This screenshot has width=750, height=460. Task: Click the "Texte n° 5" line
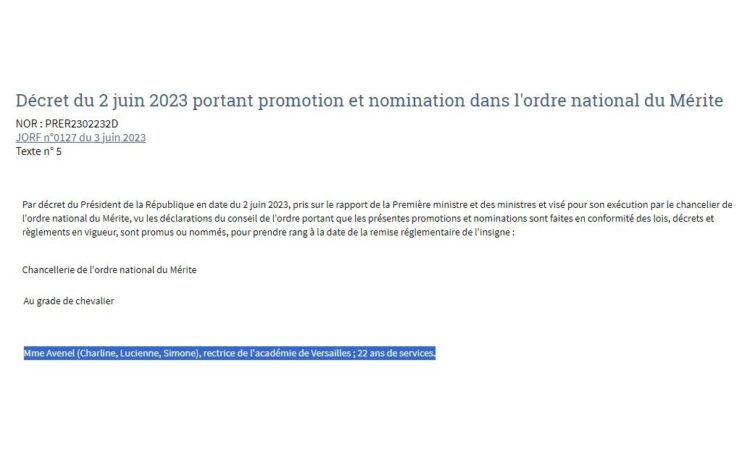[x=39, y=152]
